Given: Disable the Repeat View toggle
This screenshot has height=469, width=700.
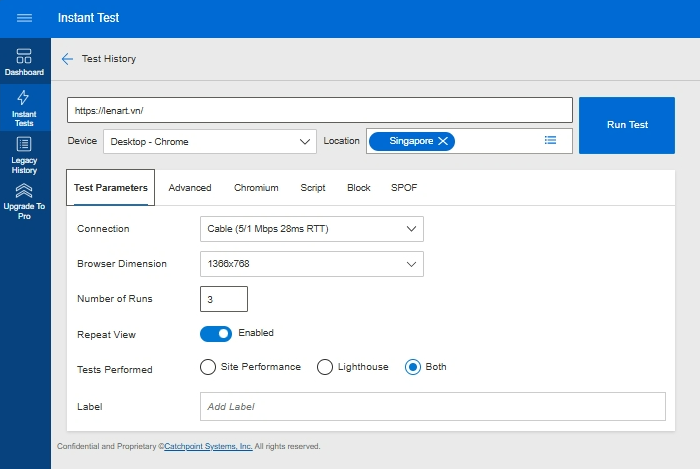Looking at the screenshot, I should (216, 334).
